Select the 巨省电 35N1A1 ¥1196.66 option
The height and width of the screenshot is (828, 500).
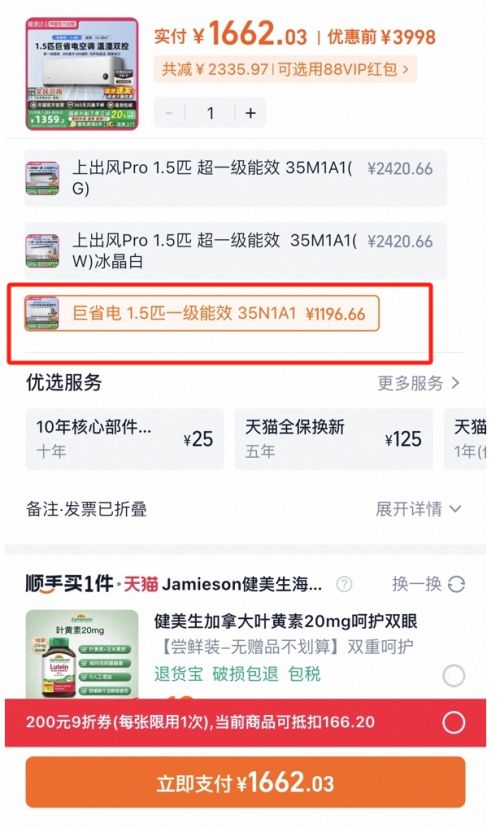202,313
